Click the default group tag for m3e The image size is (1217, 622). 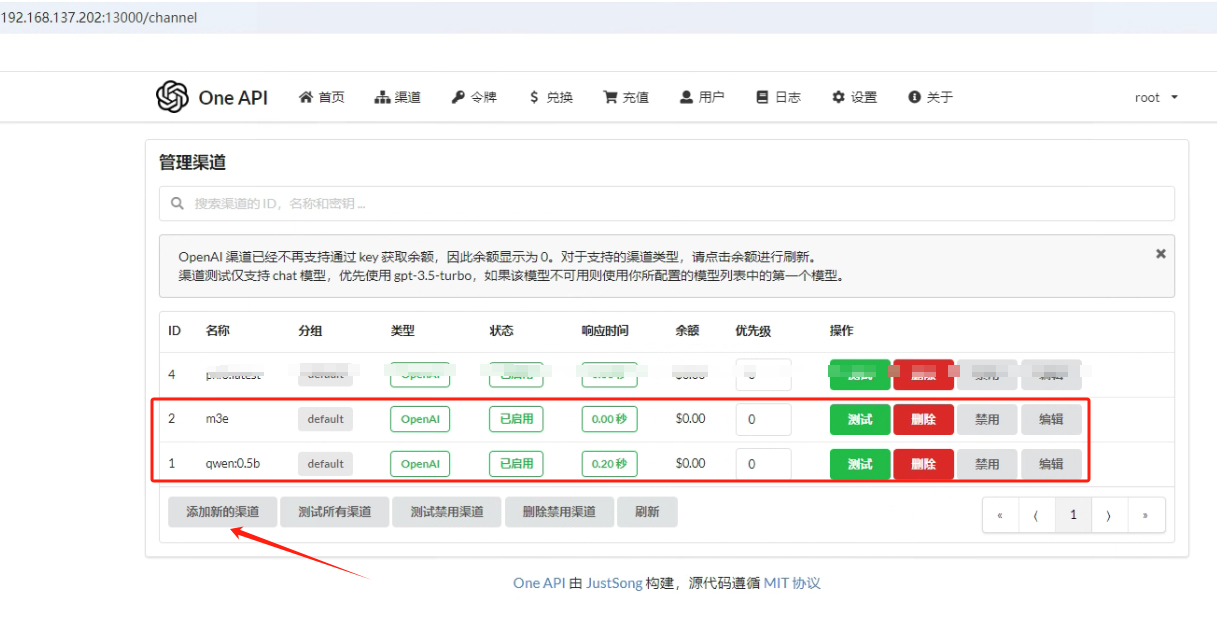(326, 419)
